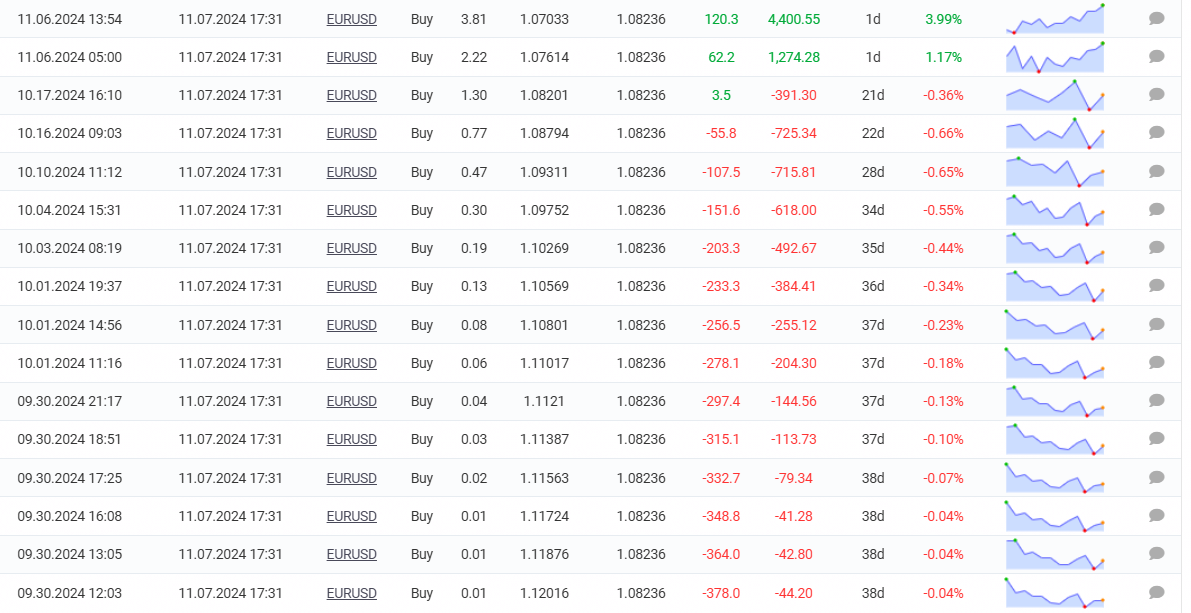Screen dimensions: 1191x613
Task: Open comment icon for 11.06.2024 05:00 trade
Action: (x=1156, y=56)
